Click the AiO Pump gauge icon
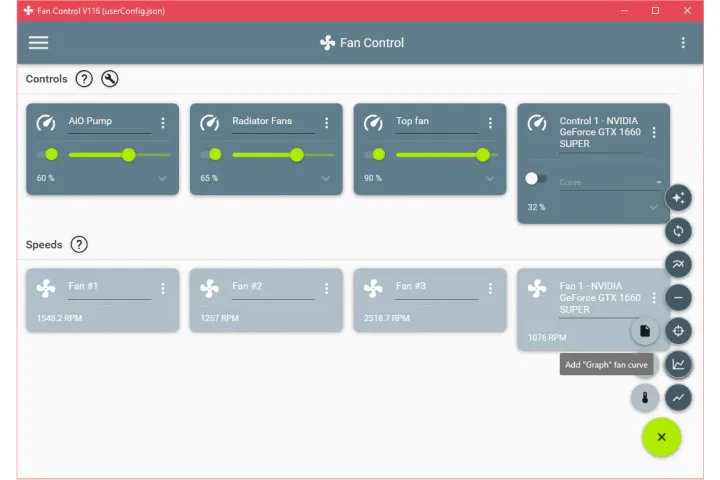 point(46,123)
